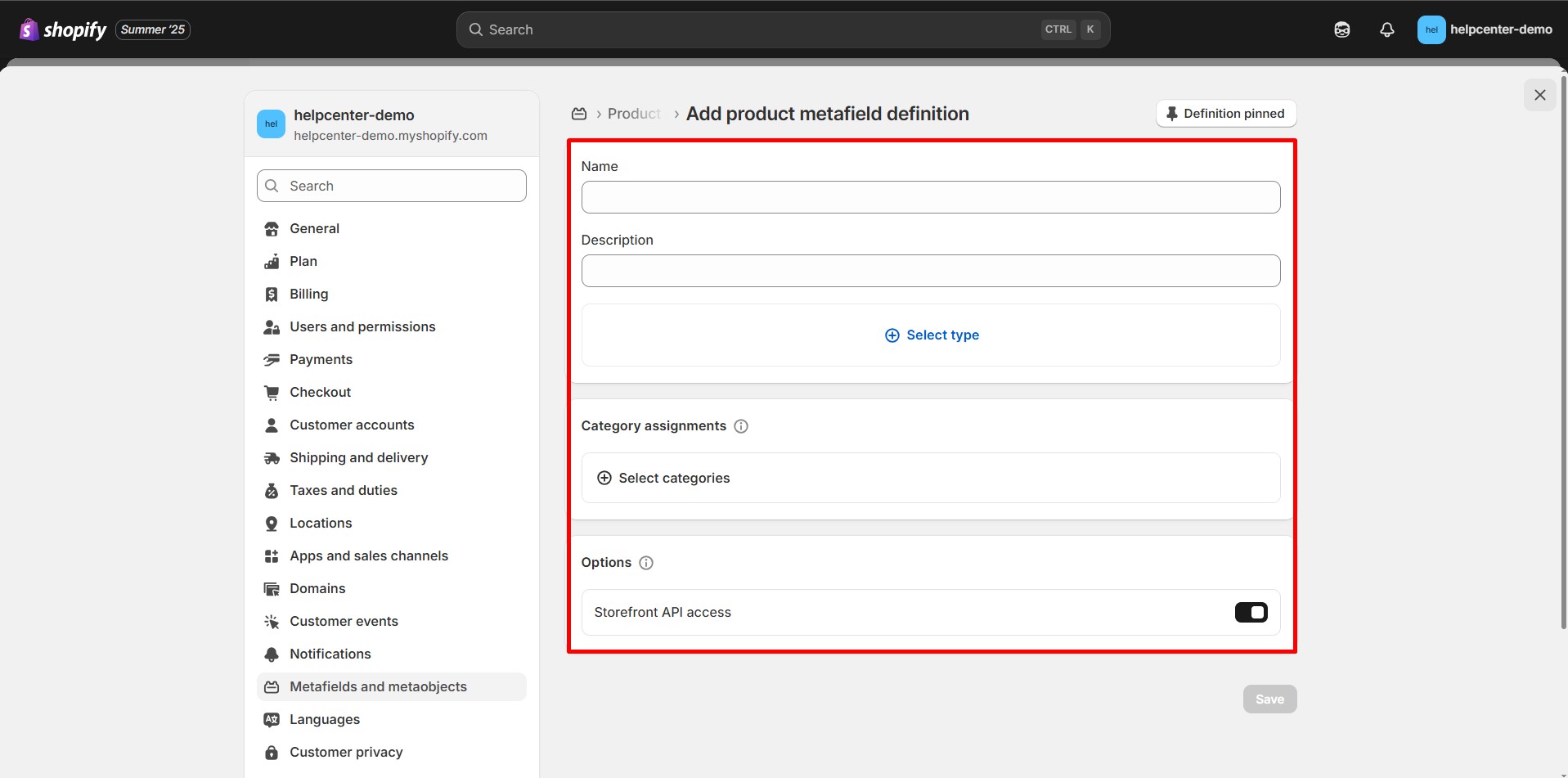
Task: Click the Shopify logo in header
Action: point(63,30)
